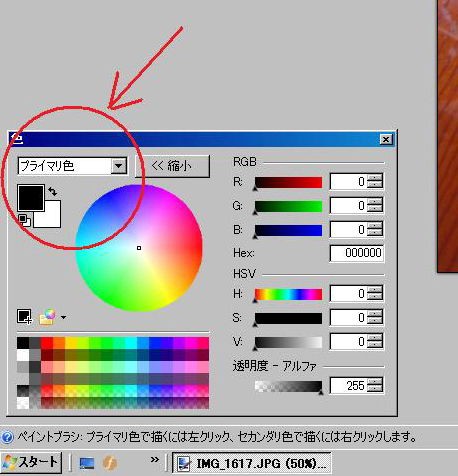Pick the magenta swatch at palette top row end
This screenshot has width=458, height=476.
tap(203, 343)
